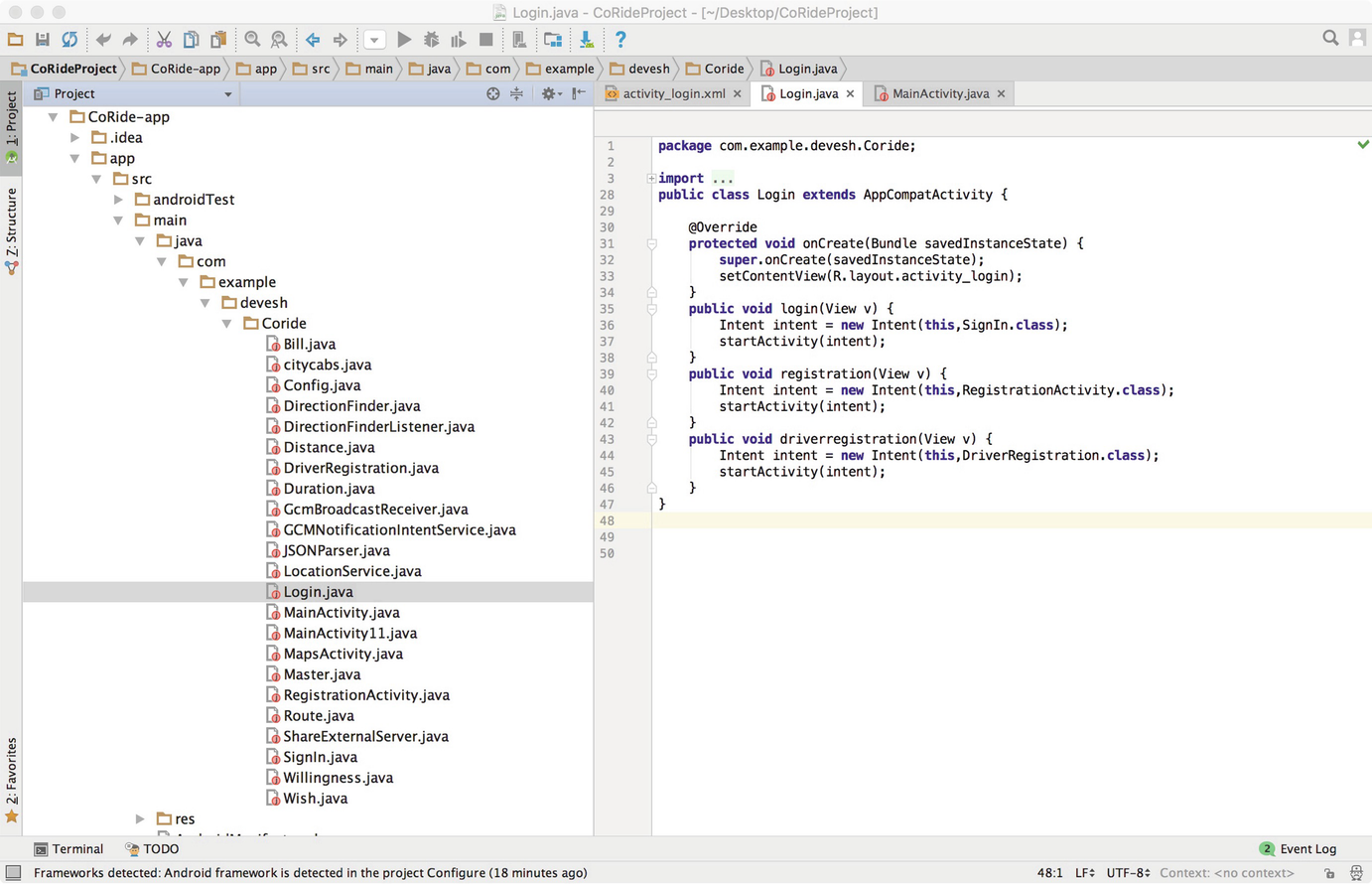This screenshot has width=1372, height=884.
Task: Fold the onCreate method in gutter
Action: 651,243
